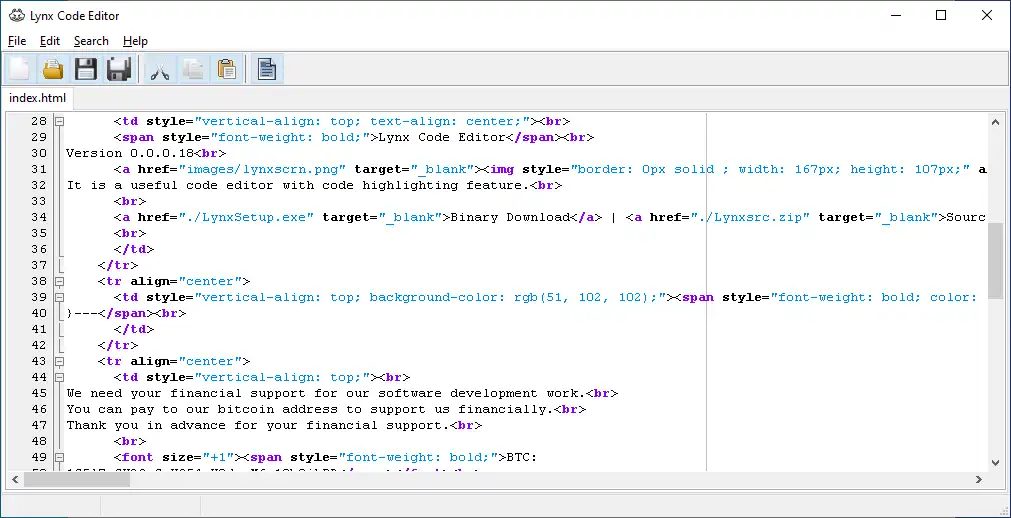Click the horizontal scrollbar right arrow
Viewport: 1011px width, 518px height.
[978, 479]
